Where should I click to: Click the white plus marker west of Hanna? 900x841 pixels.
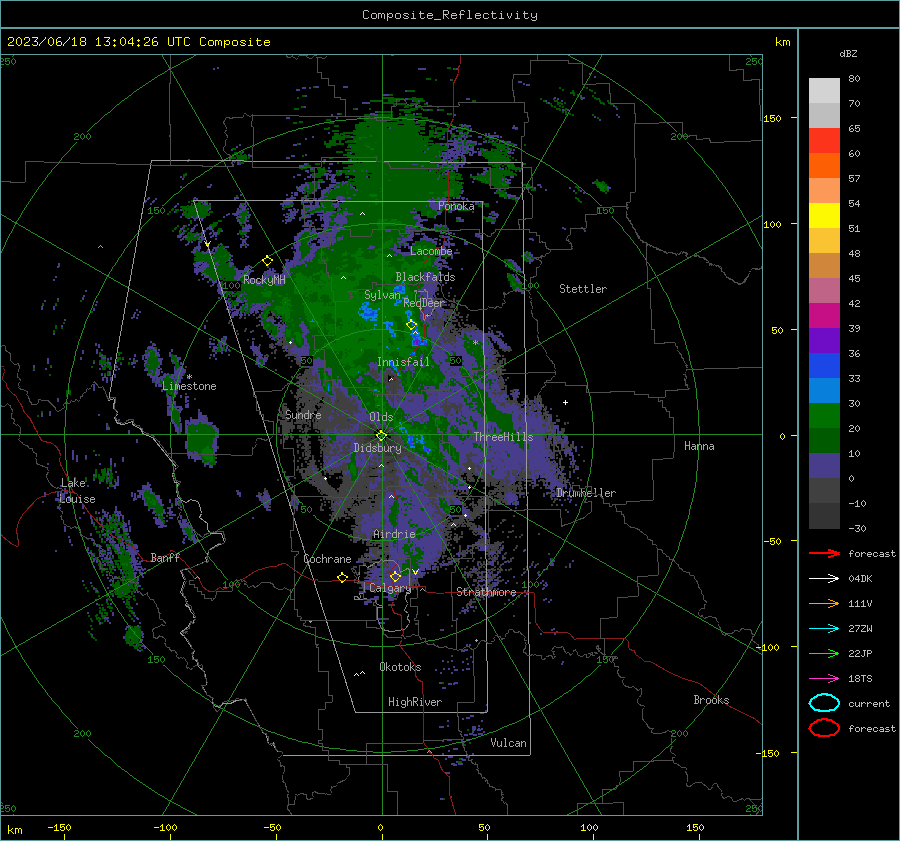(x=565, y=402)
